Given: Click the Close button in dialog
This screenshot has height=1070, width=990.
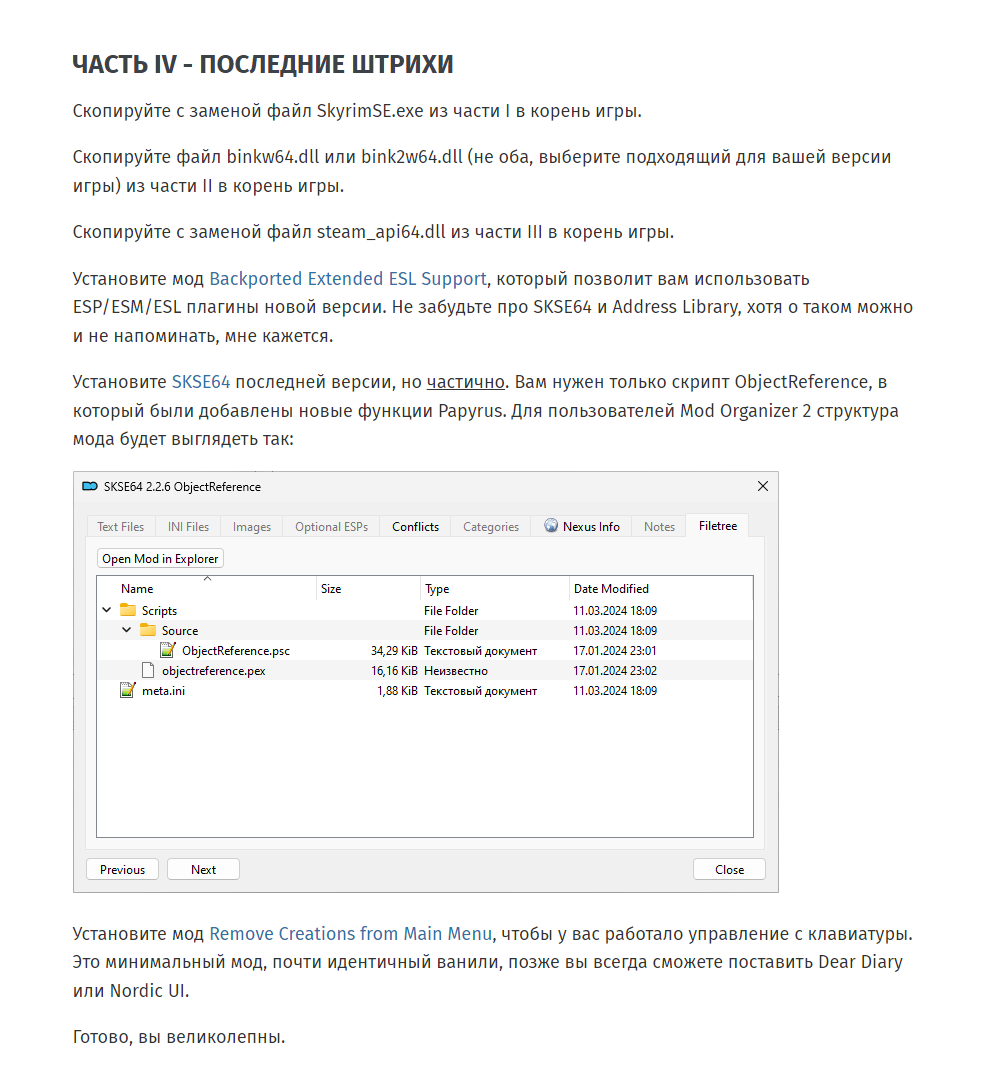Looking at the screenshot, I should [x=729, y=869].
